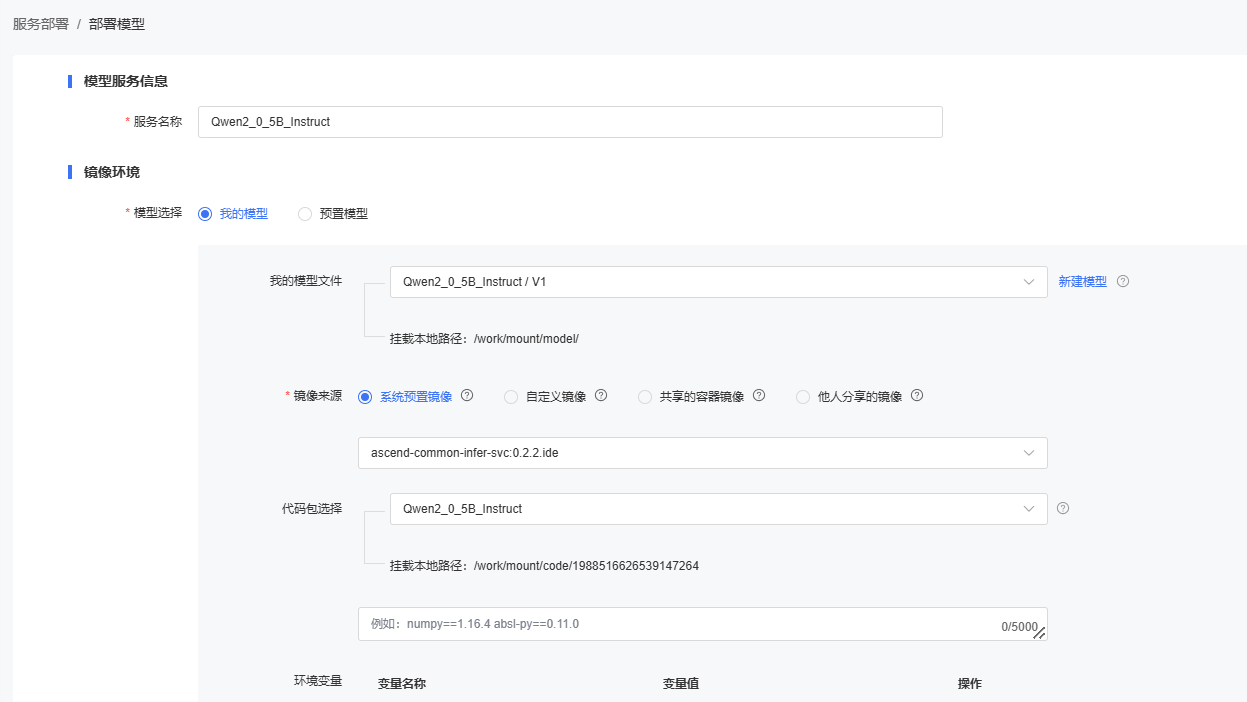Click help icon beside 自定义镜像
The width and height of the screenshot is (1247, 702).
pyautogui.click(x=601, y=396)
